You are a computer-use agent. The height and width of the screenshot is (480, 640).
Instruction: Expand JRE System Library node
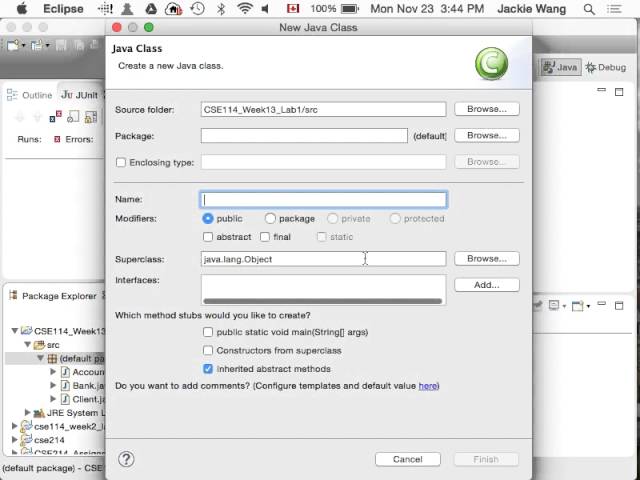coord(28,413)
